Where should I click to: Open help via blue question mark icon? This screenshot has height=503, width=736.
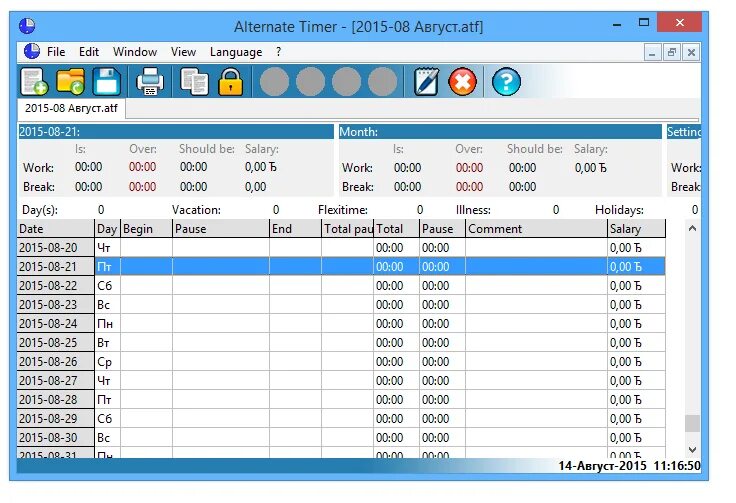pos(506,82)
